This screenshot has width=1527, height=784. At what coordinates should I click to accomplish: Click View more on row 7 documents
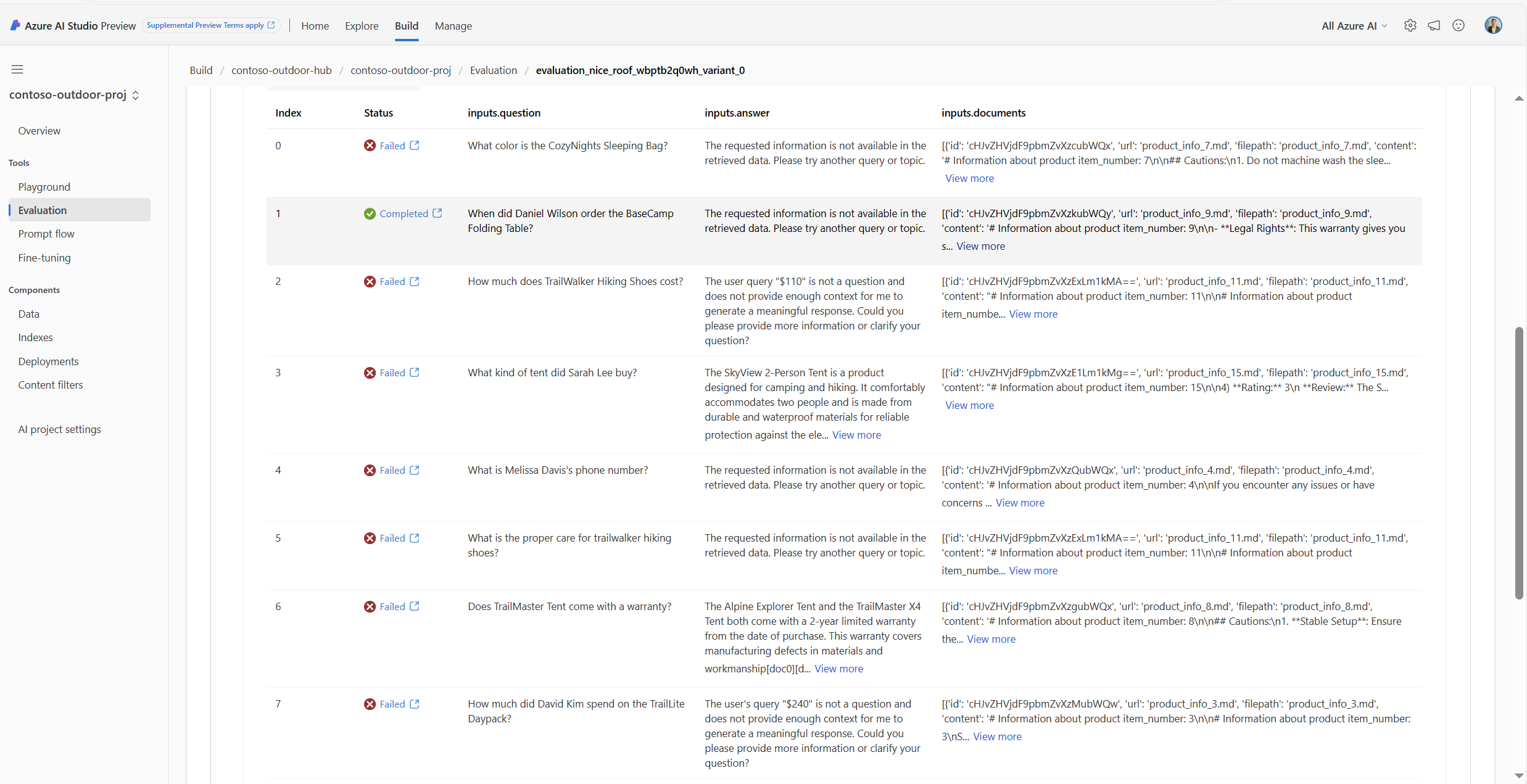click(998, 737)
